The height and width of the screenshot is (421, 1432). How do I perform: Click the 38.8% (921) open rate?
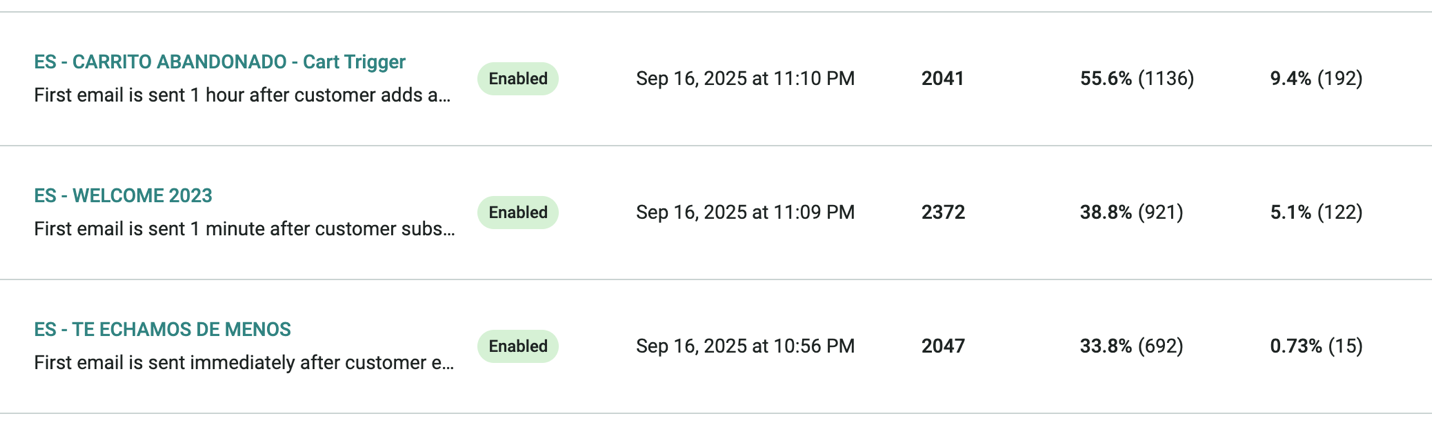click(1131, 213)
